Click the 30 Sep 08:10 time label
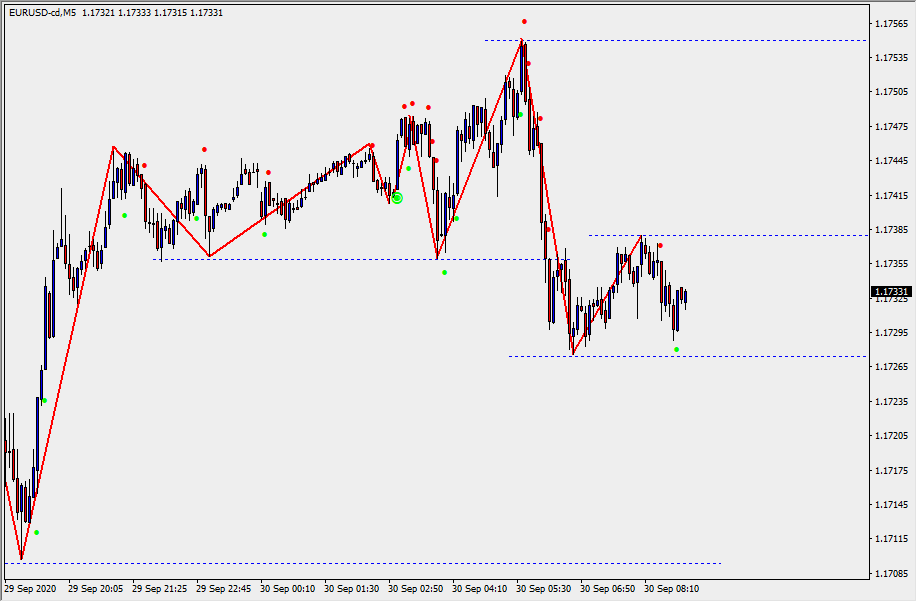This screenshot has height=602, width=917. click(x=671, y=589)
